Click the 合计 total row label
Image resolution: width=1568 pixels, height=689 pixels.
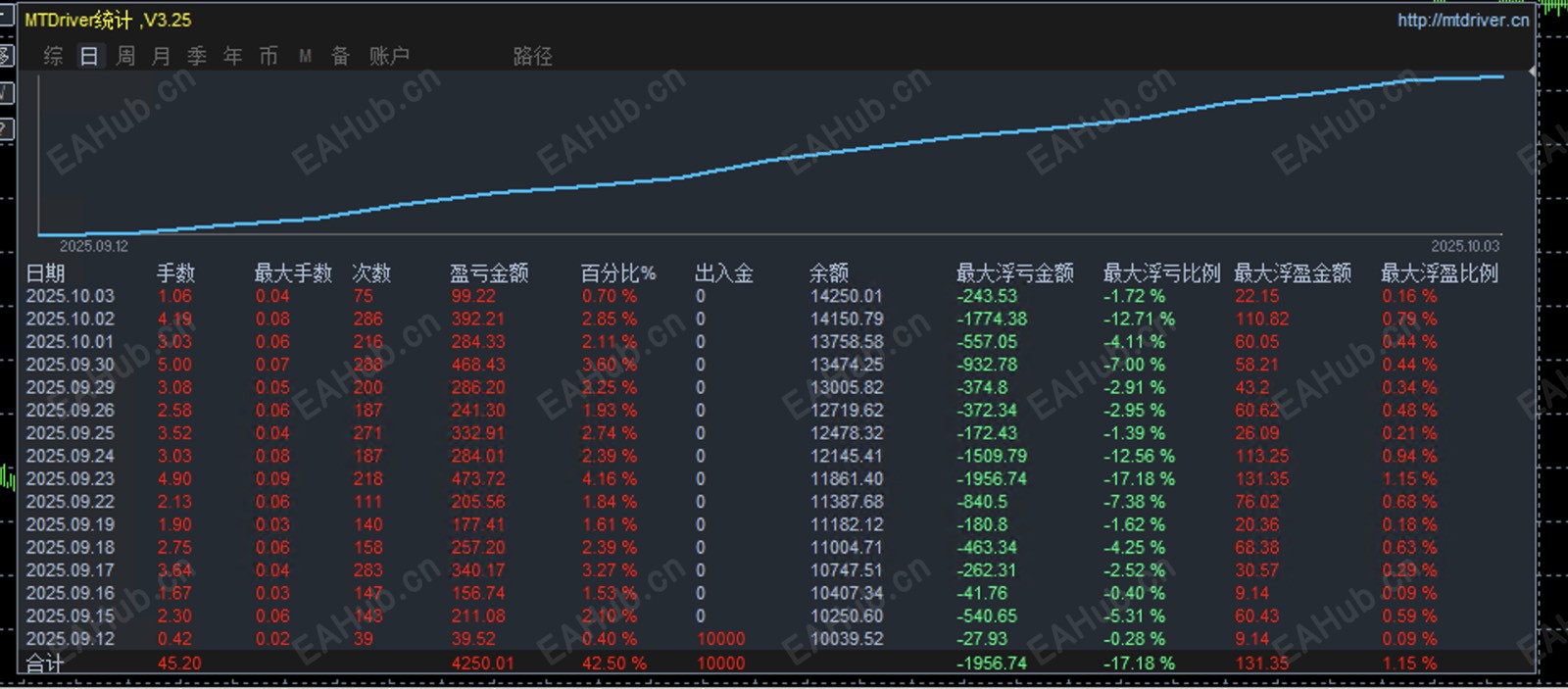(45, 664)
